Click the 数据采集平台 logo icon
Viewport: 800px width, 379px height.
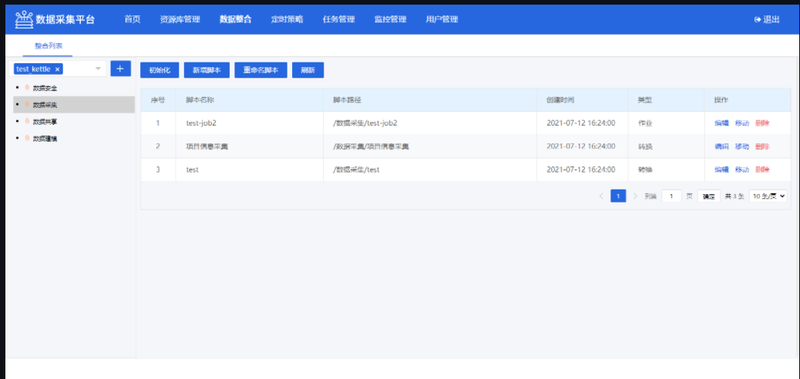tap(23, 19)
